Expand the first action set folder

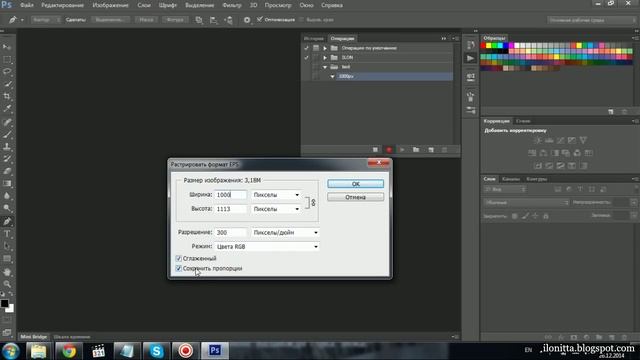click(325, 48)
